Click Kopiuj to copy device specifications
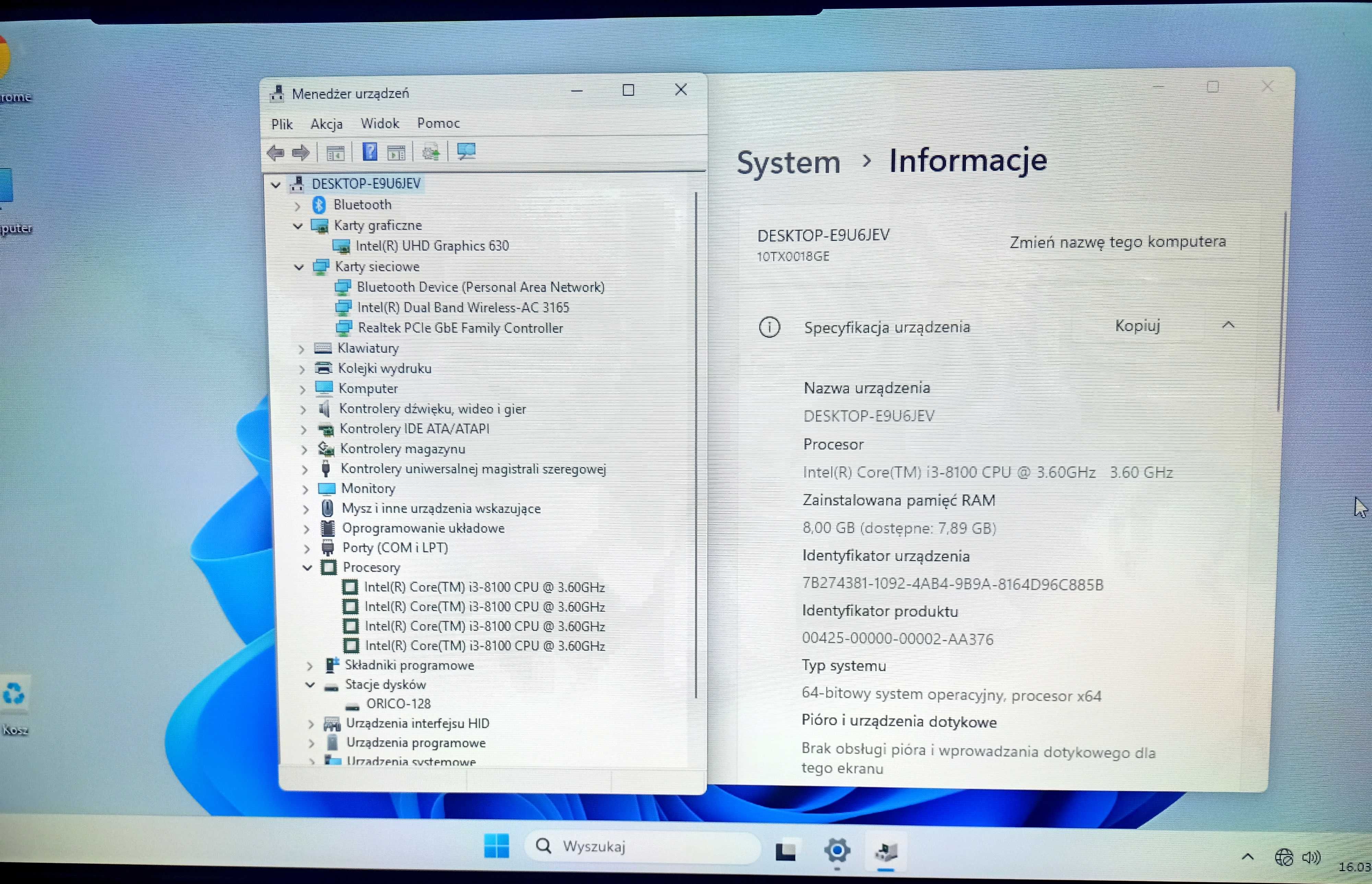This screenshot has height=884, width=1372. pyautogui.click(x=1137, y=326)
